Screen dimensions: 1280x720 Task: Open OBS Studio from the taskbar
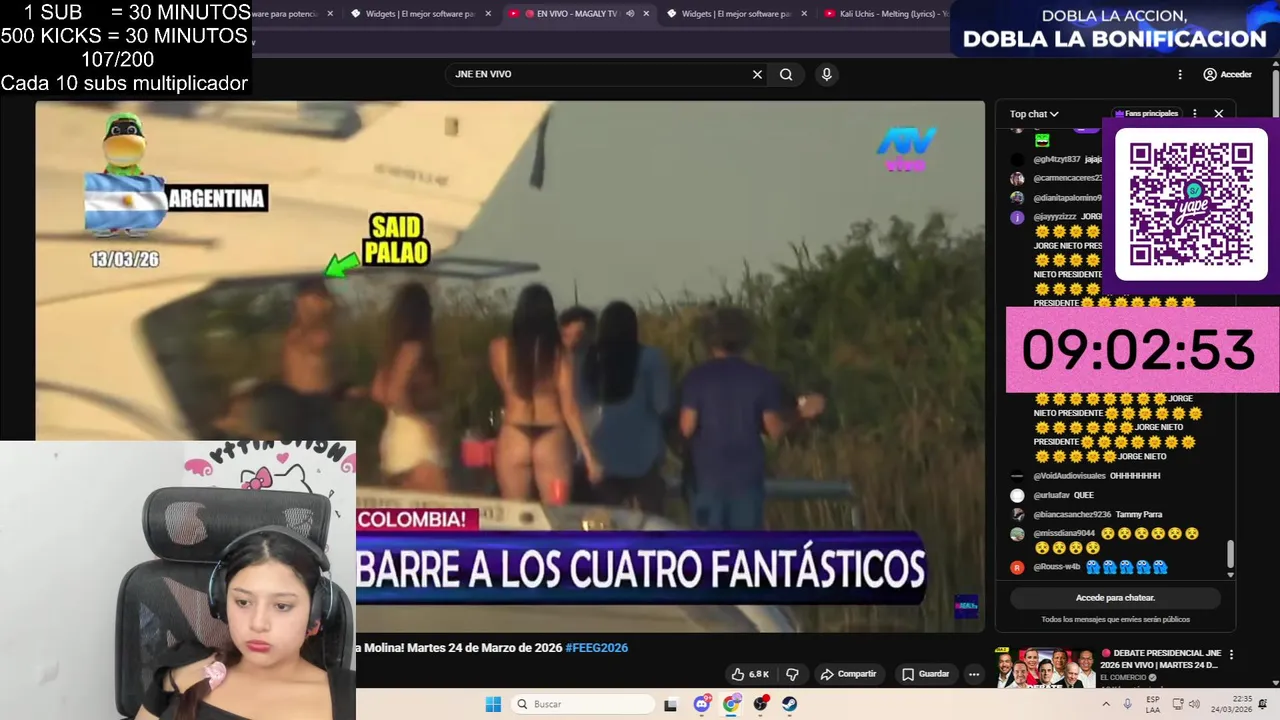click(x=761, y=704)
